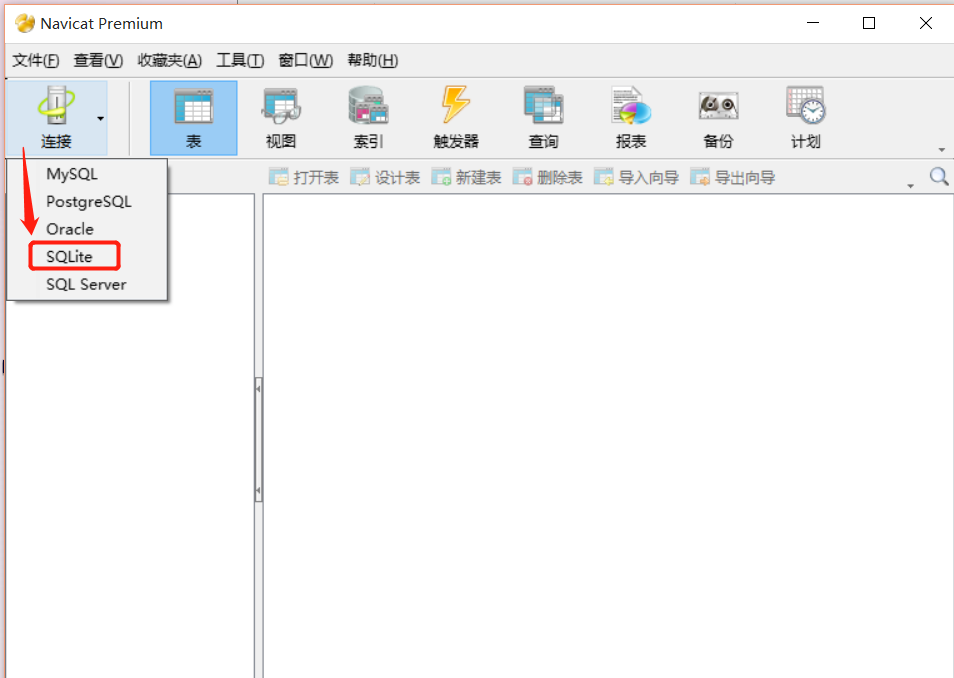
Task: Click the Navicat Premium title bar icon
Action: [25, 23]
